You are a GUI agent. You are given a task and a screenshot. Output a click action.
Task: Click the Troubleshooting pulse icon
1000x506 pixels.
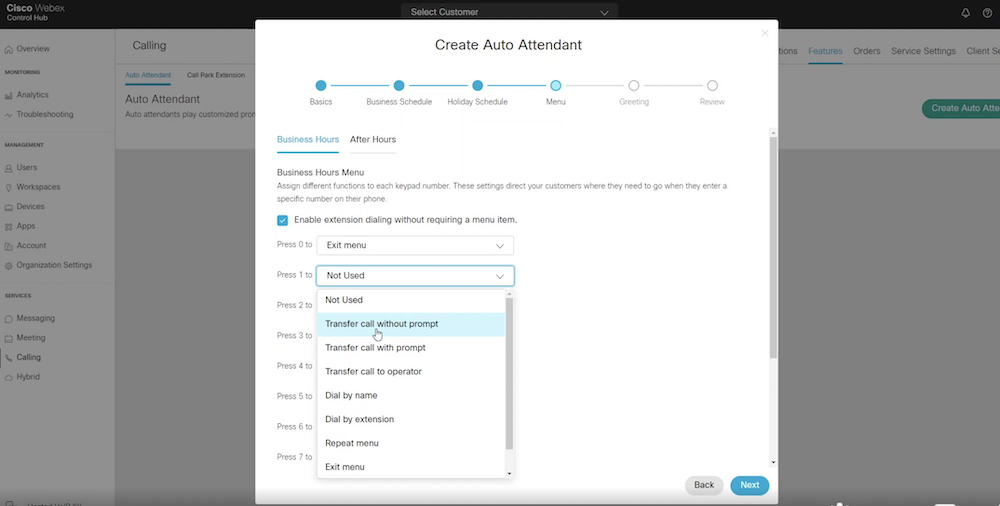pyautogui.click(x=9, y=115)
